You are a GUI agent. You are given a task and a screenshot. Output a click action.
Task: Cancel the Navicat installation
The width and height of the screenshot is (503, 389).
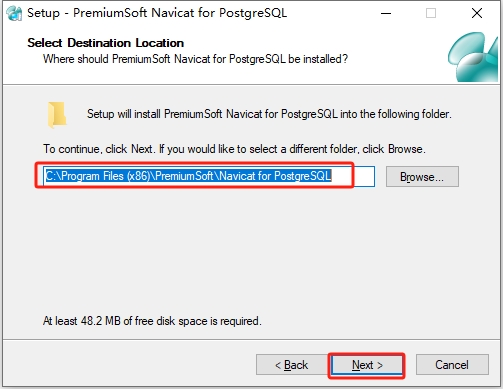452,365
